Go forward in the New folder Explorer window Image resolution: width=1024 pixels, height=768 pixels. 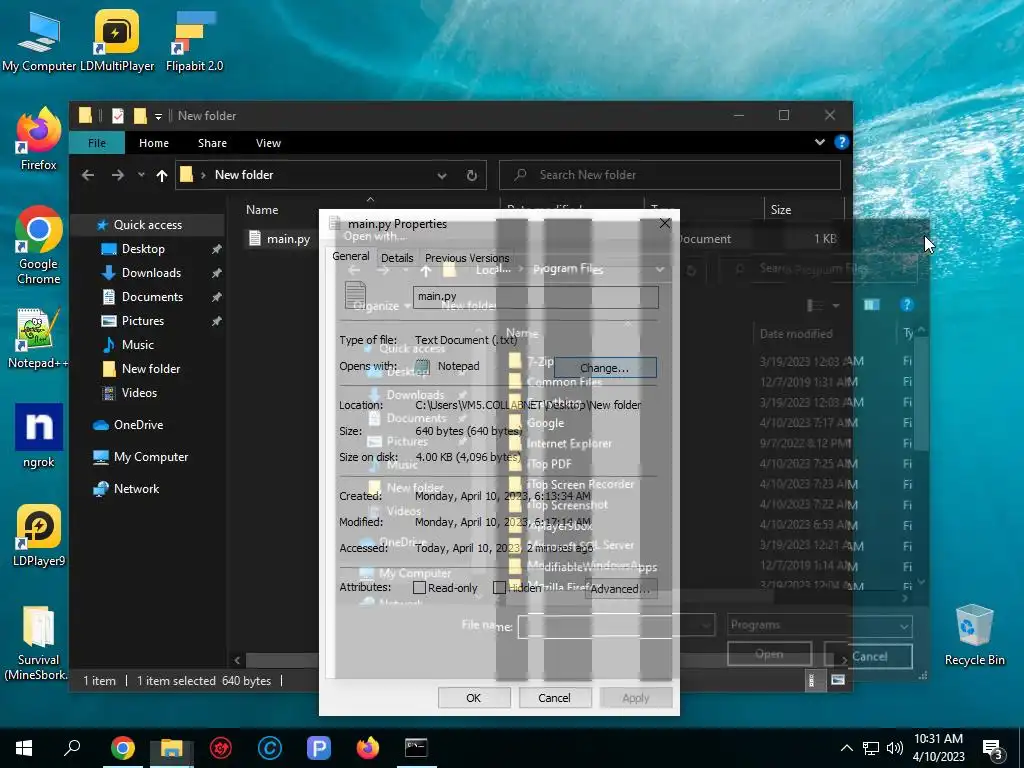[x=118, y=175]
